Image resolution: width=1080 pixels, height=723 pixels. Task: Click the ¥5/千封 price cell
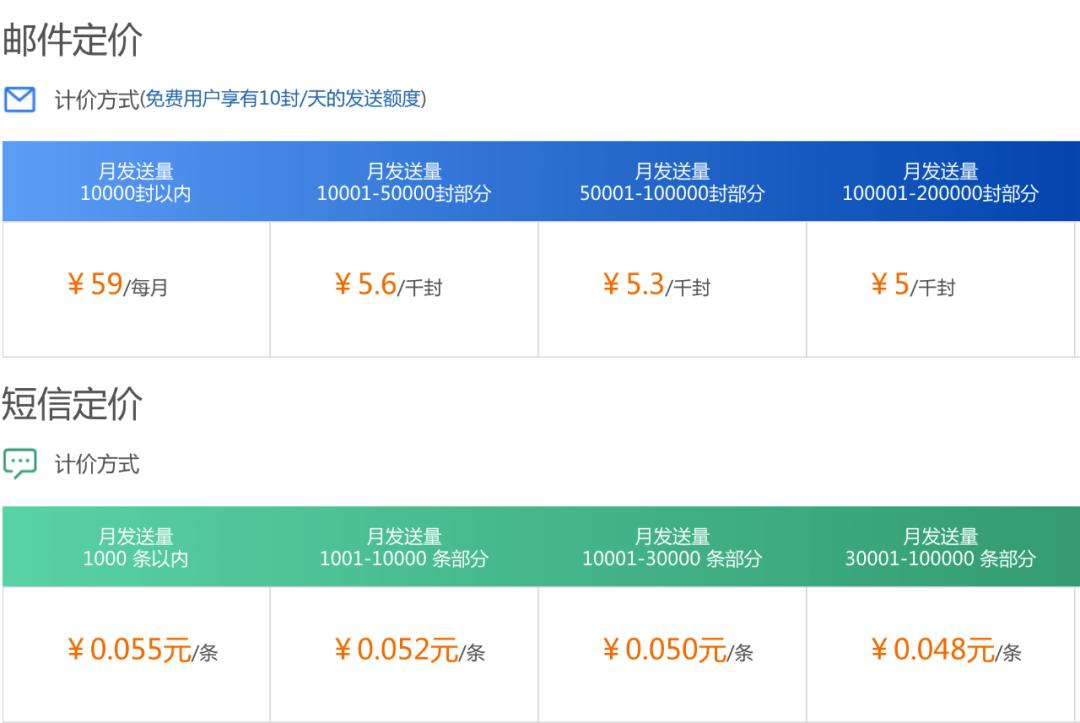pos(940,286)
